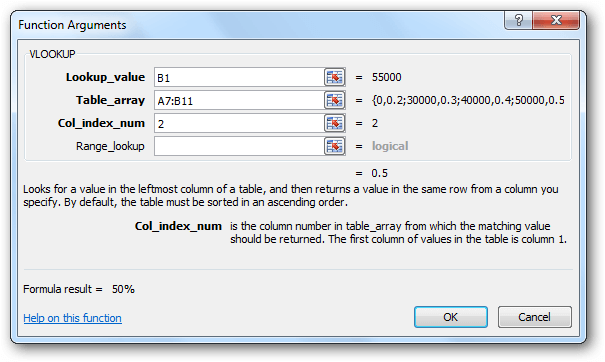Click the bold Lookup_value label
Image resolution: width=605 pixels, height=362 pixels.
(x=105, y=77)
